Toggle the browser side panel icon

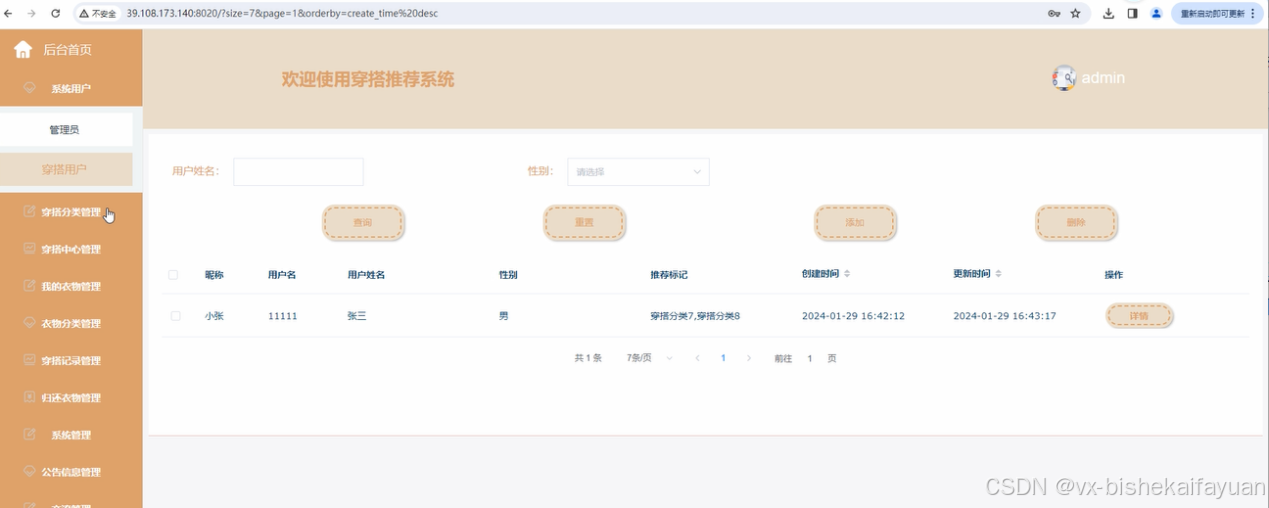[1132, 13]
